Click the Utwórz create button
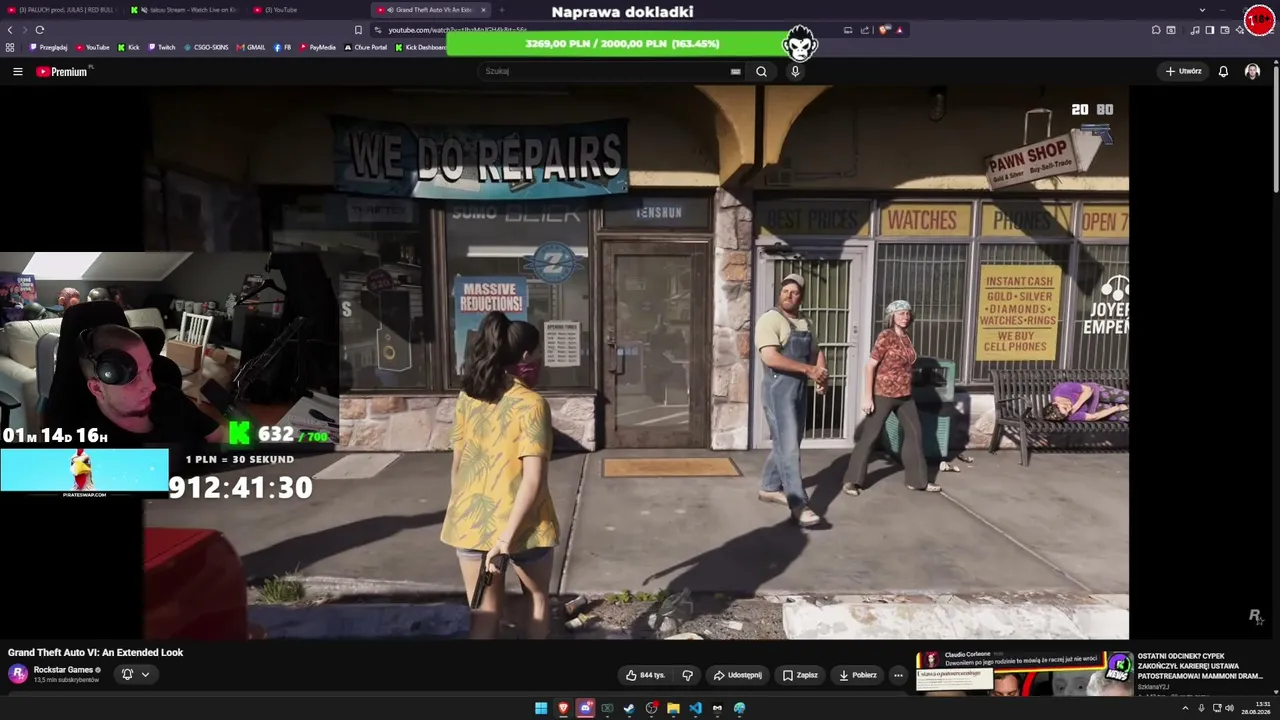Image resolution: width=1280 pixels, height=720 pixels. point(1183,72)
